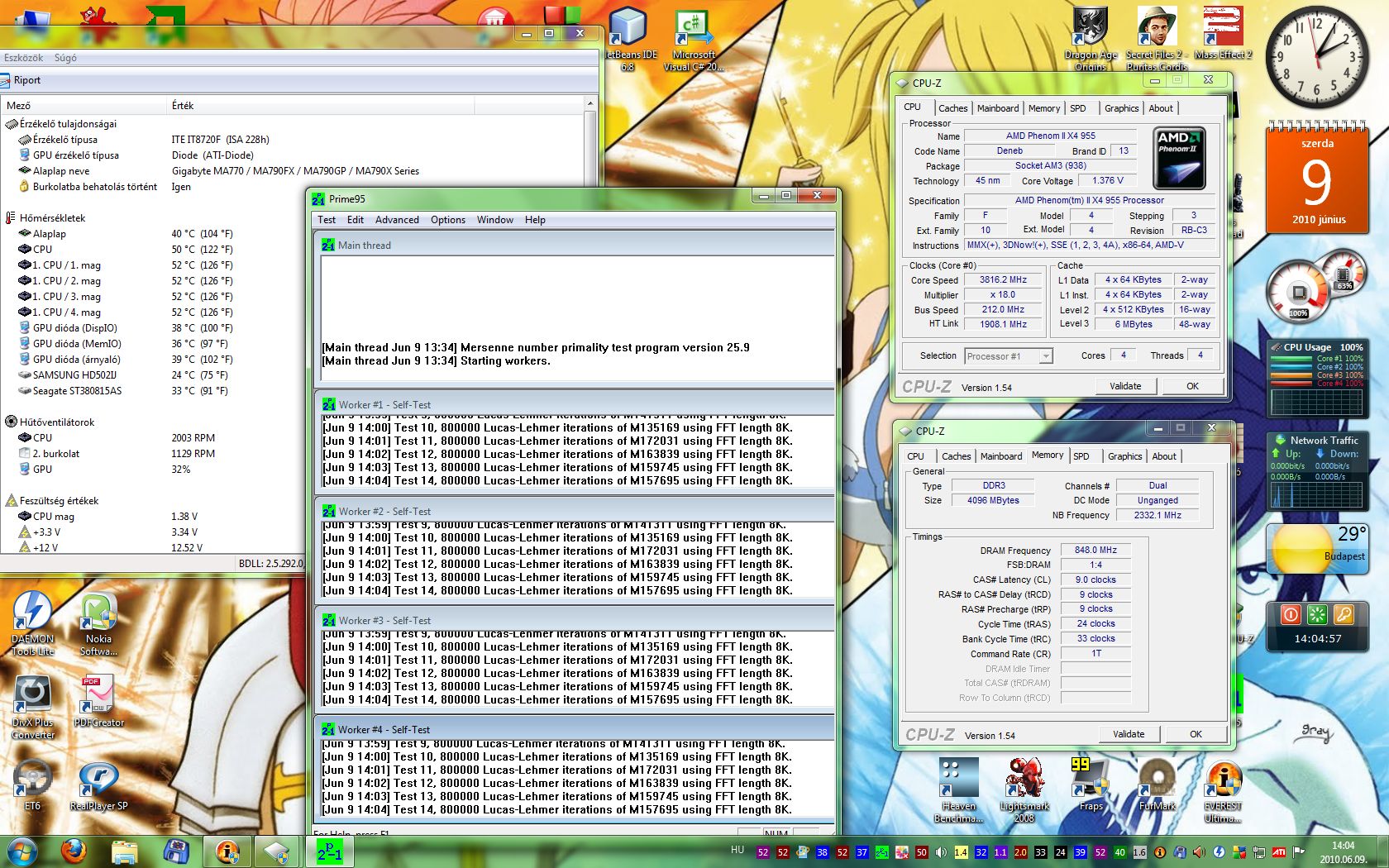Open the Heaven Benchmark desktop shortcut
The image size is (1389, 868).
[959, 790]
